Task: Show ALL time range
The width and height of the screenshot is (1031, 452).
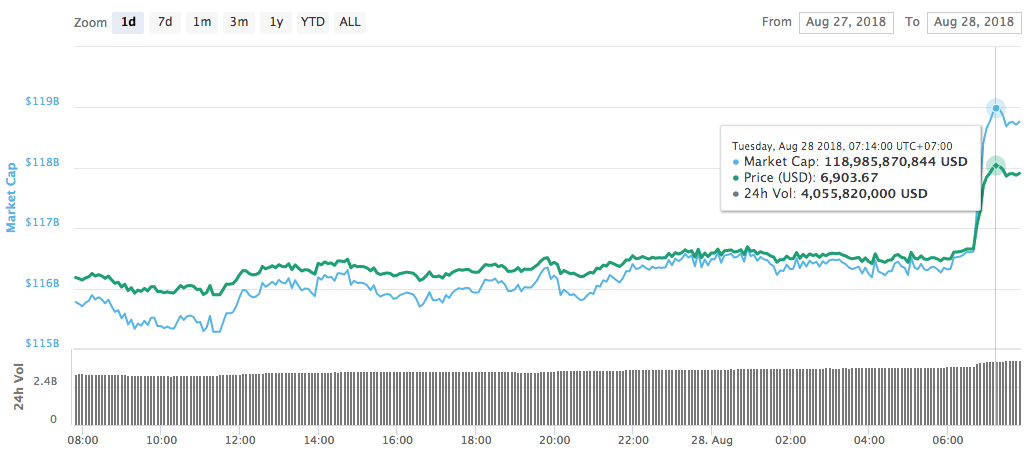Action: tap(350, 22)
